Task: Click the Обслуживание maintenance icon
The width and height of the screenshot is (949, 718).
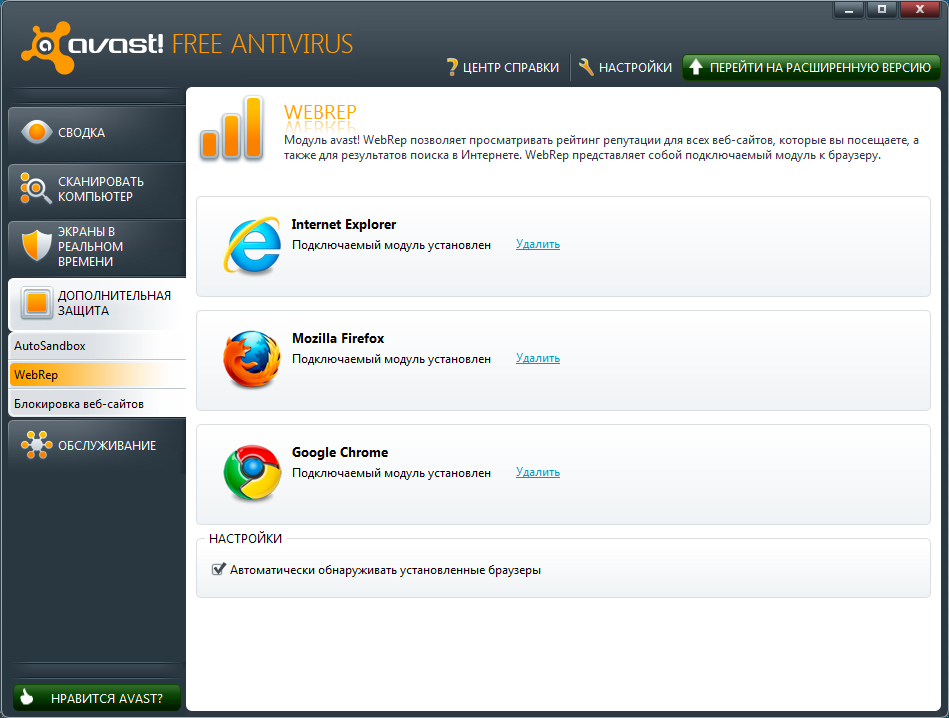Action: point(36,445)
